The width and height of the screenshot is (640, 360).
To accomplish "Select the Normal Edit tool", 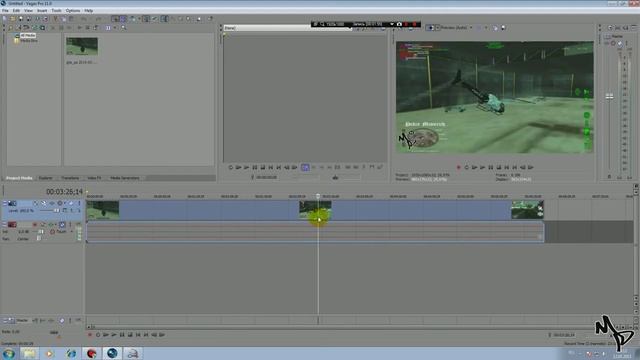I will 164,19.
